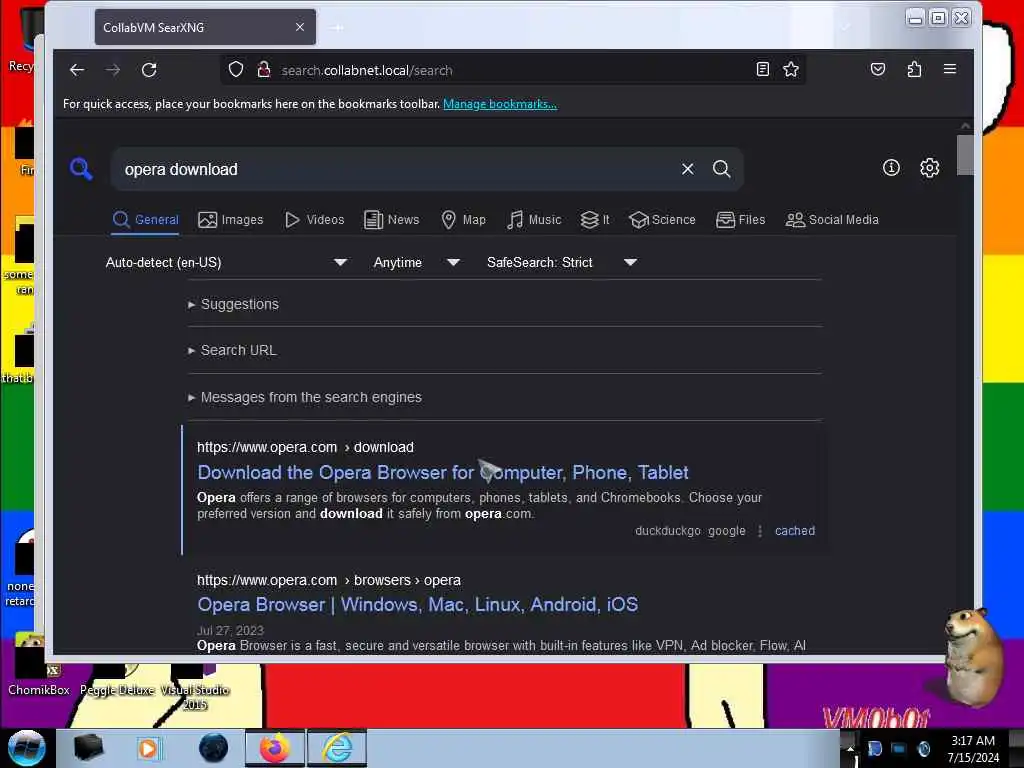Click SearXNG logo magnifier

point(81,168)
